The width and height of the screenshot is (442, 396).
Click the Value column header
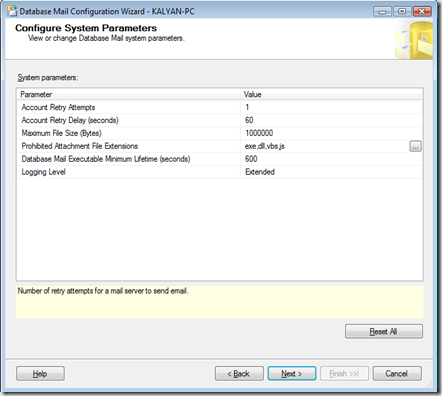pos(331,94)
